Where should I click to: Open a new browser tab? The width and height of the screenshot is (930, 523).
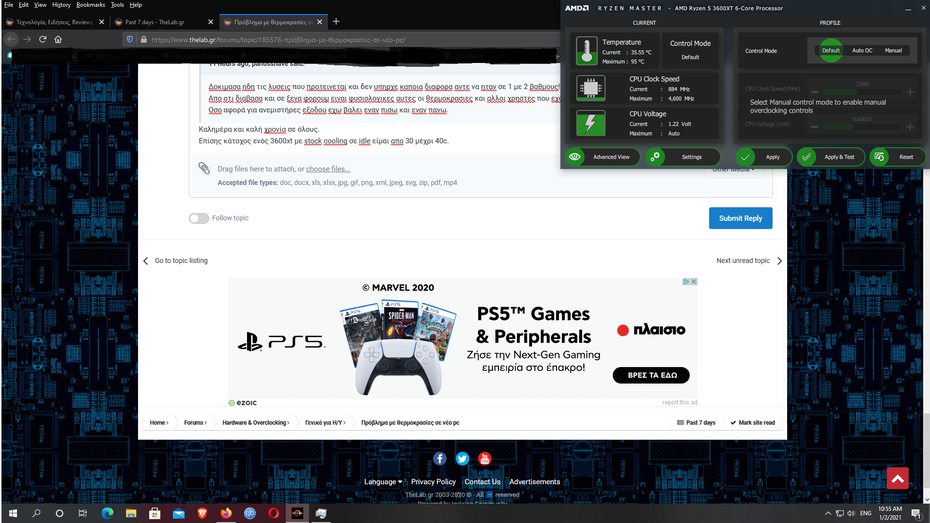pyautogui.click(x=336, y=21)
